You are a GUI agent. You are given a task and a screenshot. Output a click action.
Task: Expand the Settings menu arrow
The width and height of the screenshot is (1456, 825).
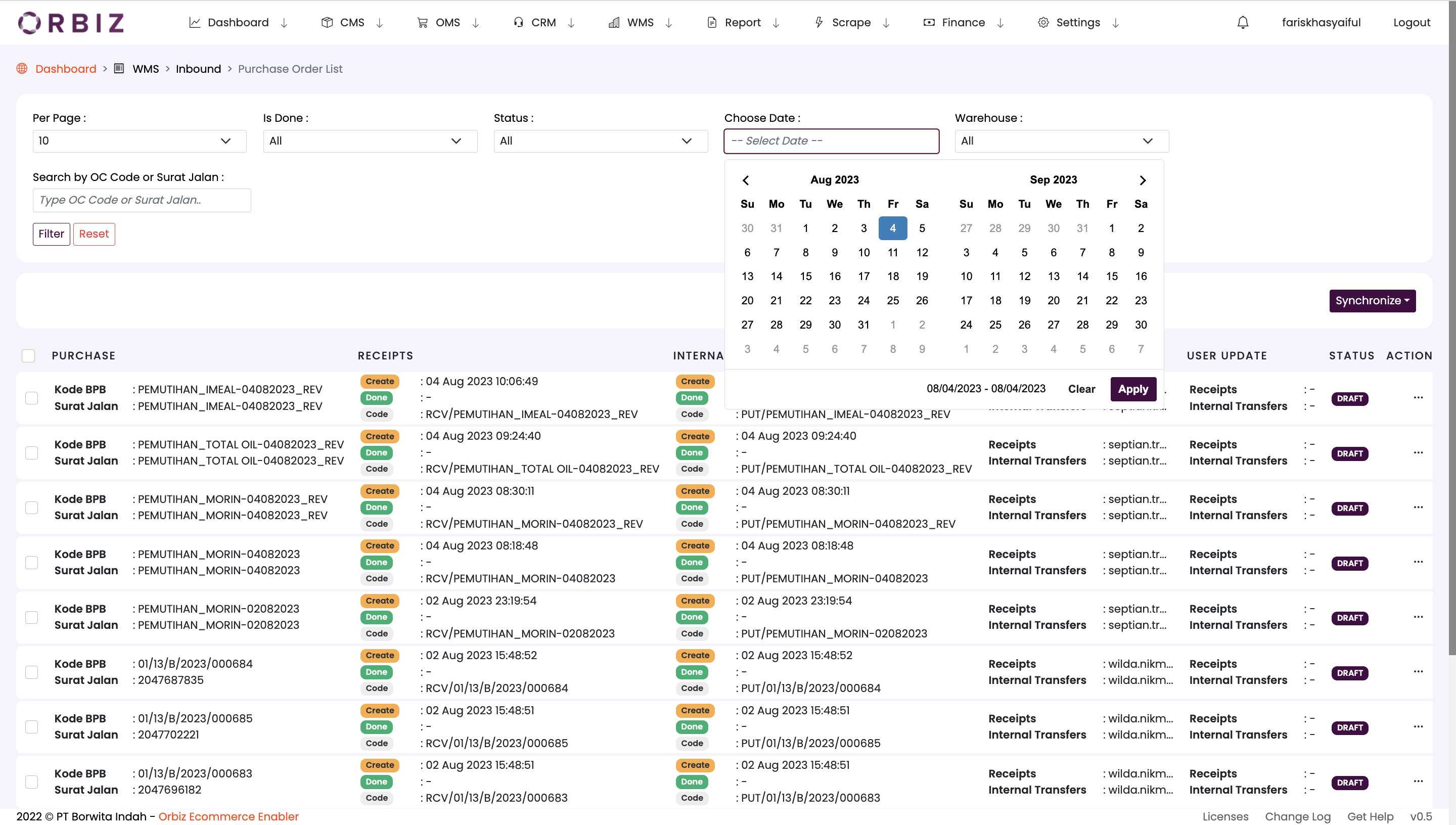pyautogui.click(x=1116, y=23)
